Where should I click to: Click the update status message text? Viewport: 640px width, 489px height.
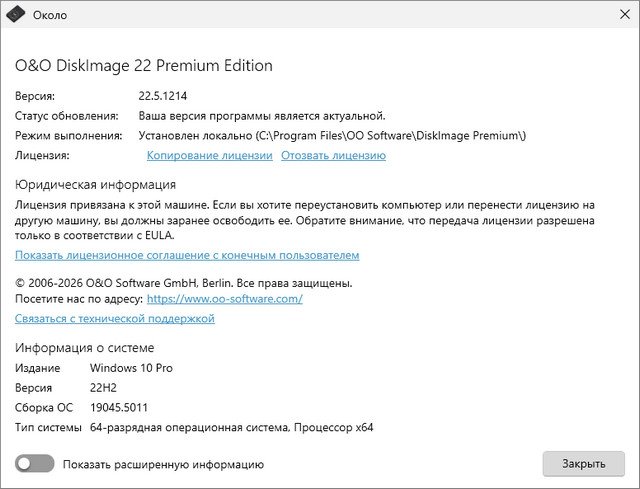[x=262, y=116]
